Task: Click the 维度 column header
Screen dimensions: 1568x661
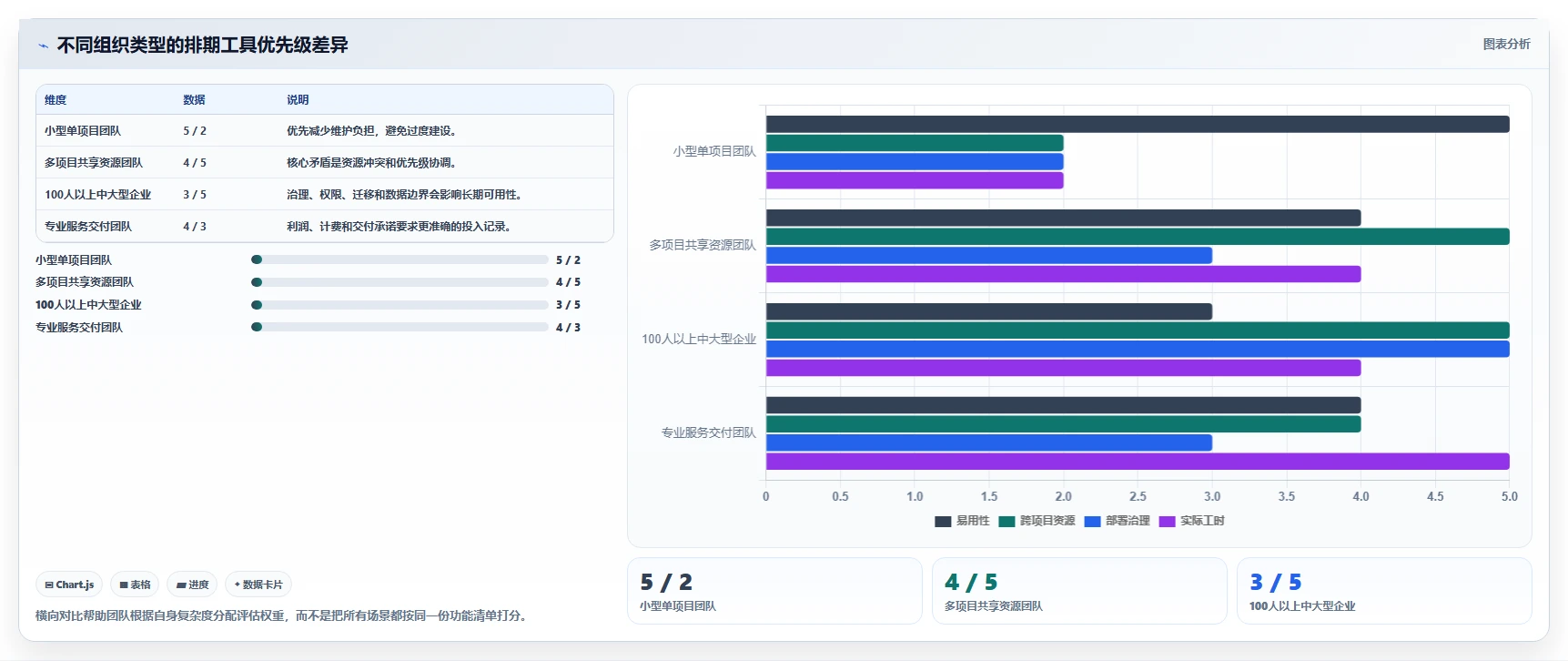Action: (56, 100)
